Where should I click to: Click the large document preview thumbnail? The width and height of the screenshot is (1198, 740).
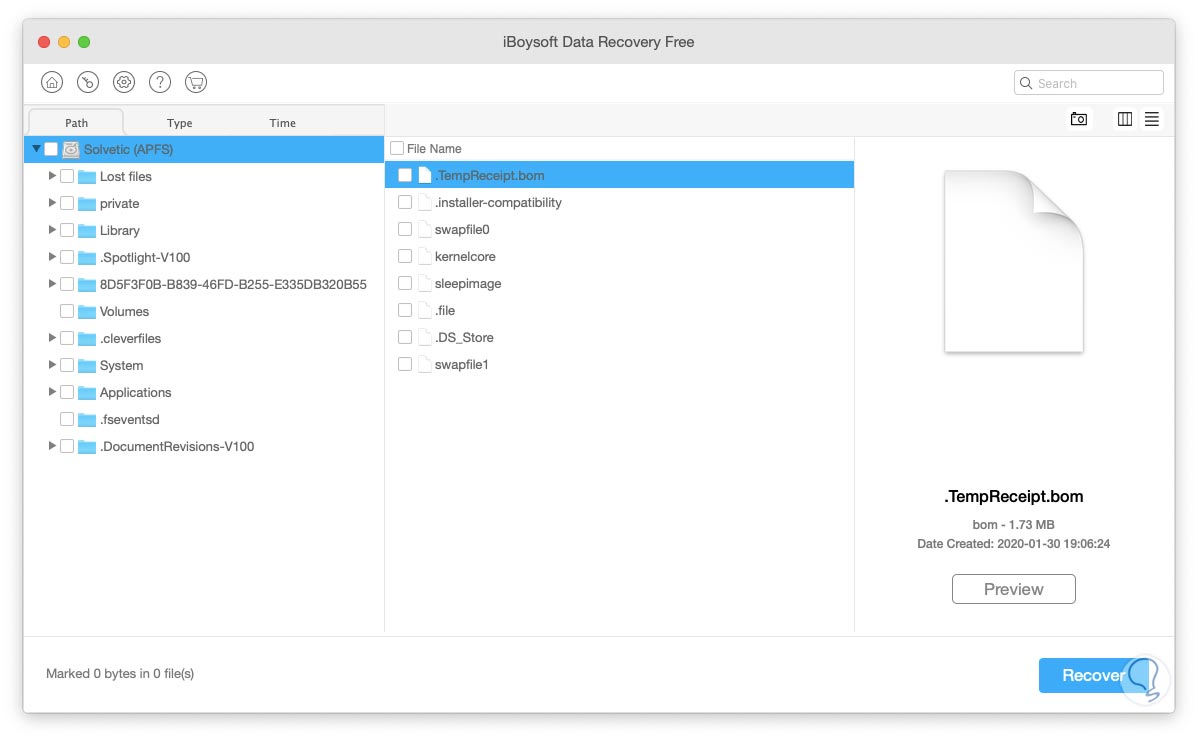coord(1013,261)
